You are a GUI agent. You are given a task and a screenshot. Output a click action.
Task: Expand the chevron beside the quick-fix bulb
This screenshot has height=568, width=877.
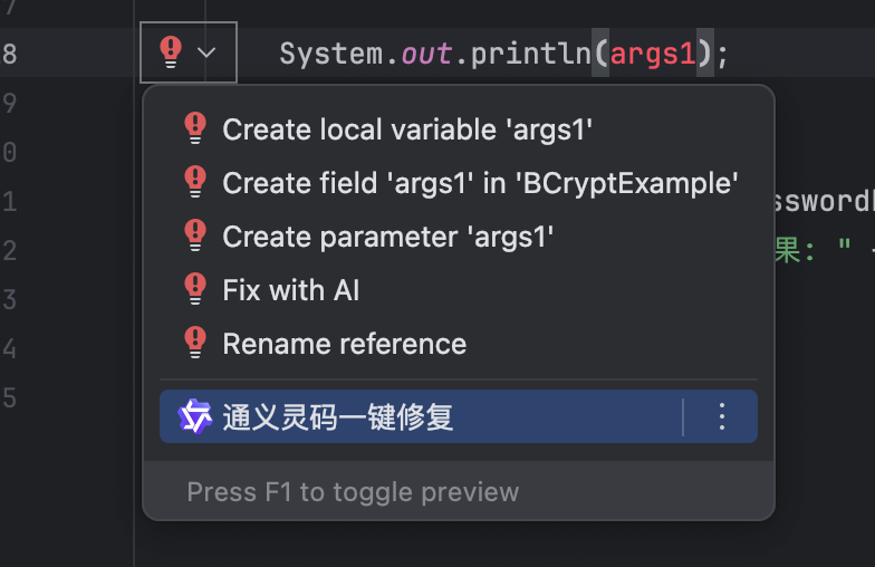[x=206, y=53]
